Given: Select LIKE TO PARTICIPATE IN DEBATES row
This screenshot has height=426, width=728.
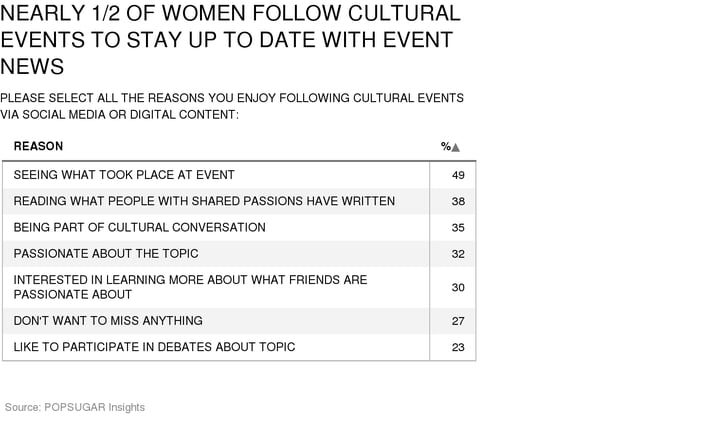Looking at the screenshot, I should (239, 347).
